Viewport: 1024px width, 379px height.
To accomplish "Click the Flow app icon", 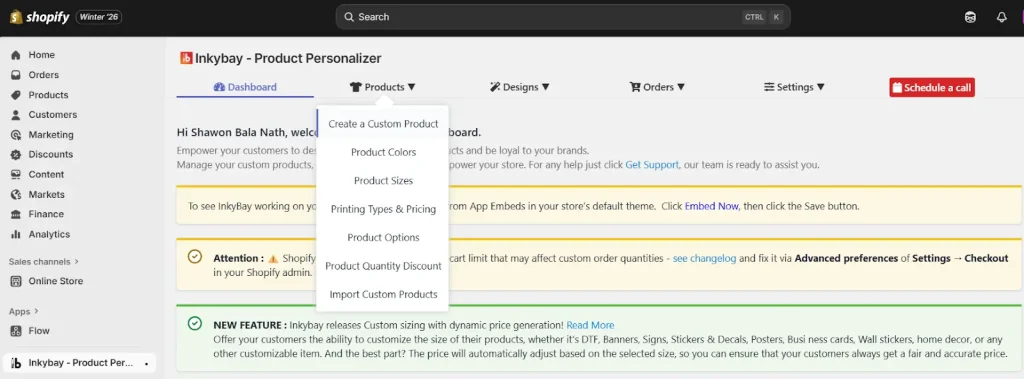I will 16,331.
